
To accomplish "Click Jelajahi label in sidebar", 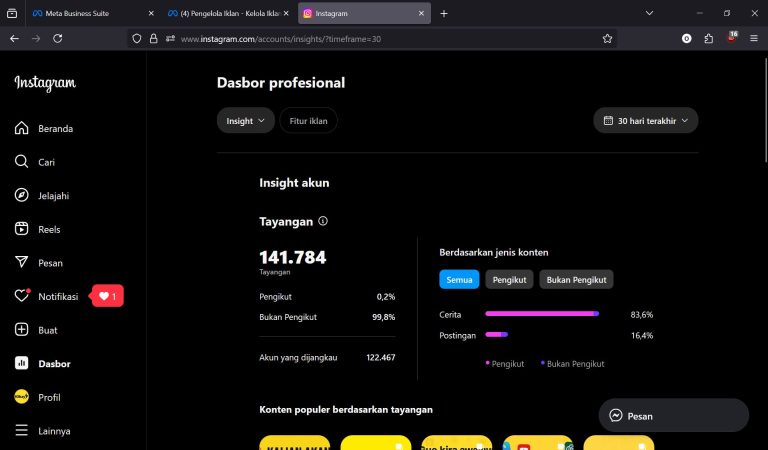I will click(53, 195).
